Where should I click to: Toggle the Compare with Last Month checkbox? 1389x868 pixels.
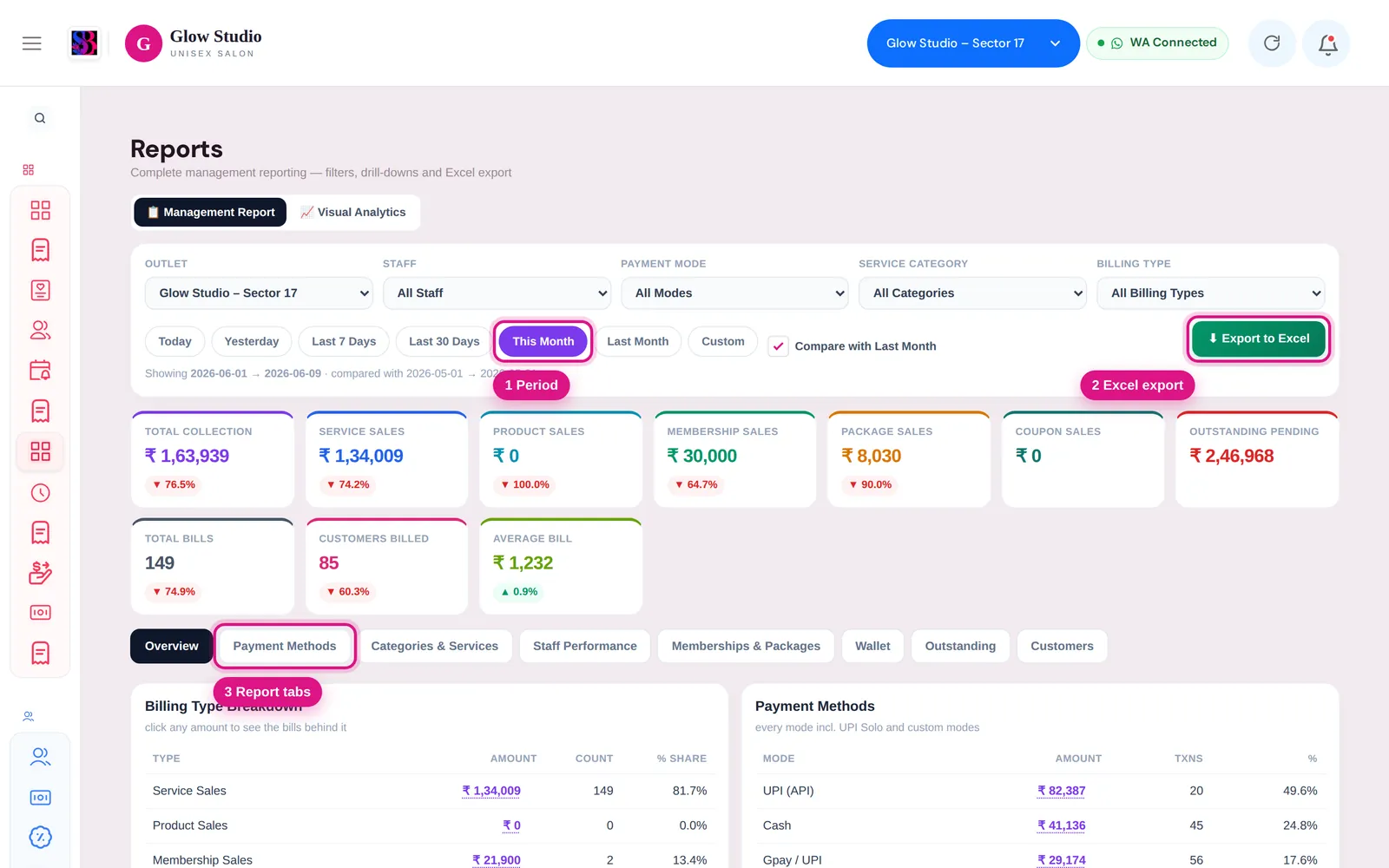point(779,346)
